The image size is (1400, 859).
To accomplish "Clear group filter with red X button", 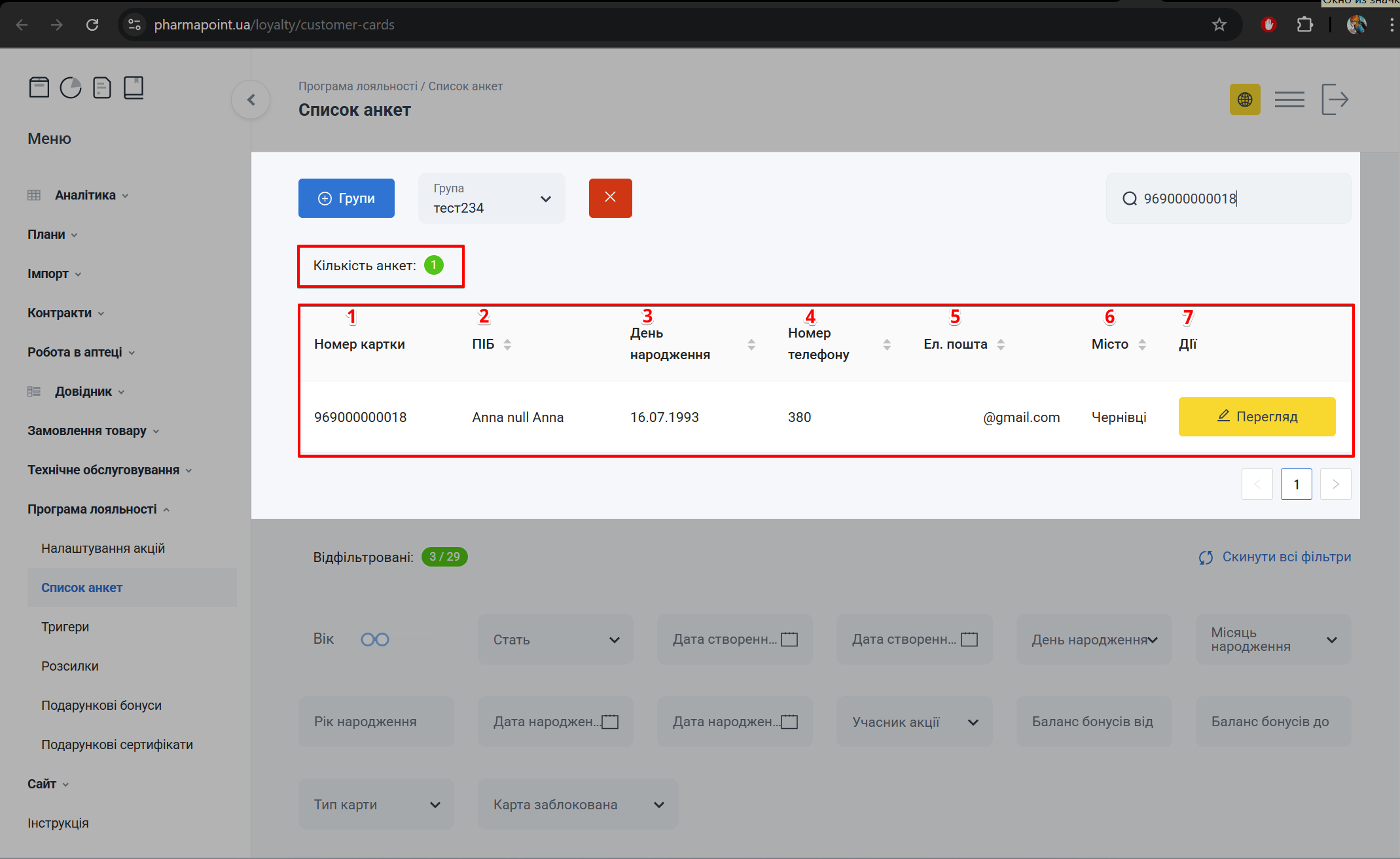I will click(x=610, y=198).
